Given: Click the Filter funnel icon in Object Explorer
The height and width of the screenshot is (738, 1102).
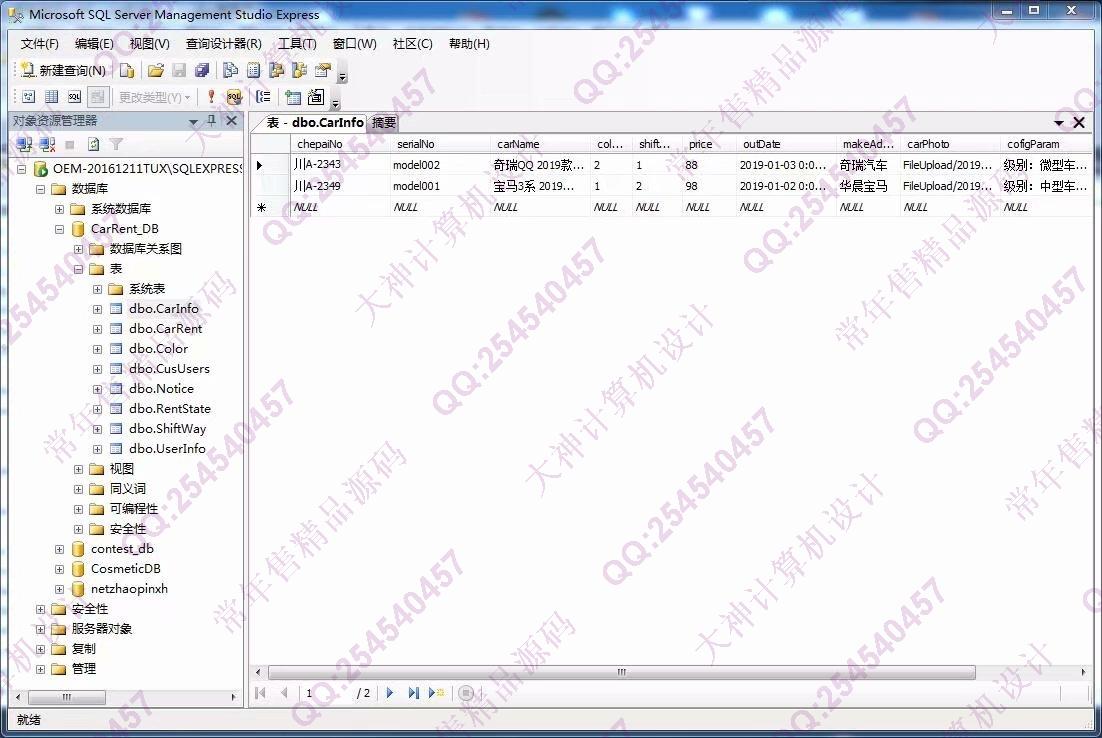Looking at the screenshot, I should (x=116, y=145).
